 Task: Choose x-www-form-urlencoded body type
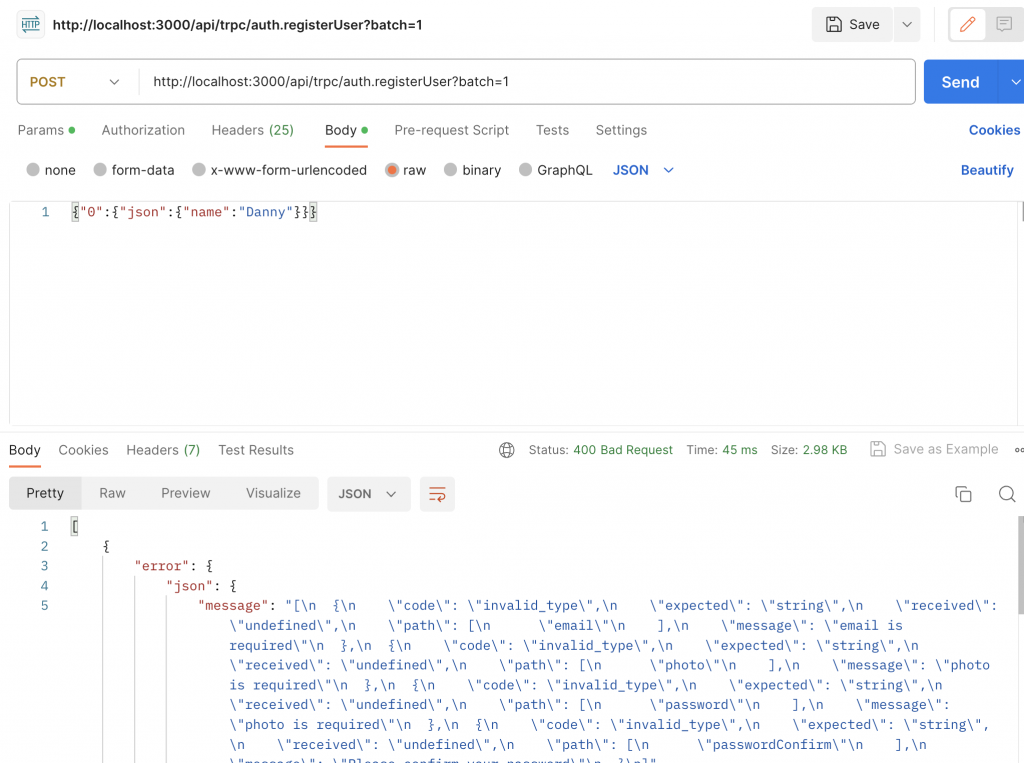point(199,170)
